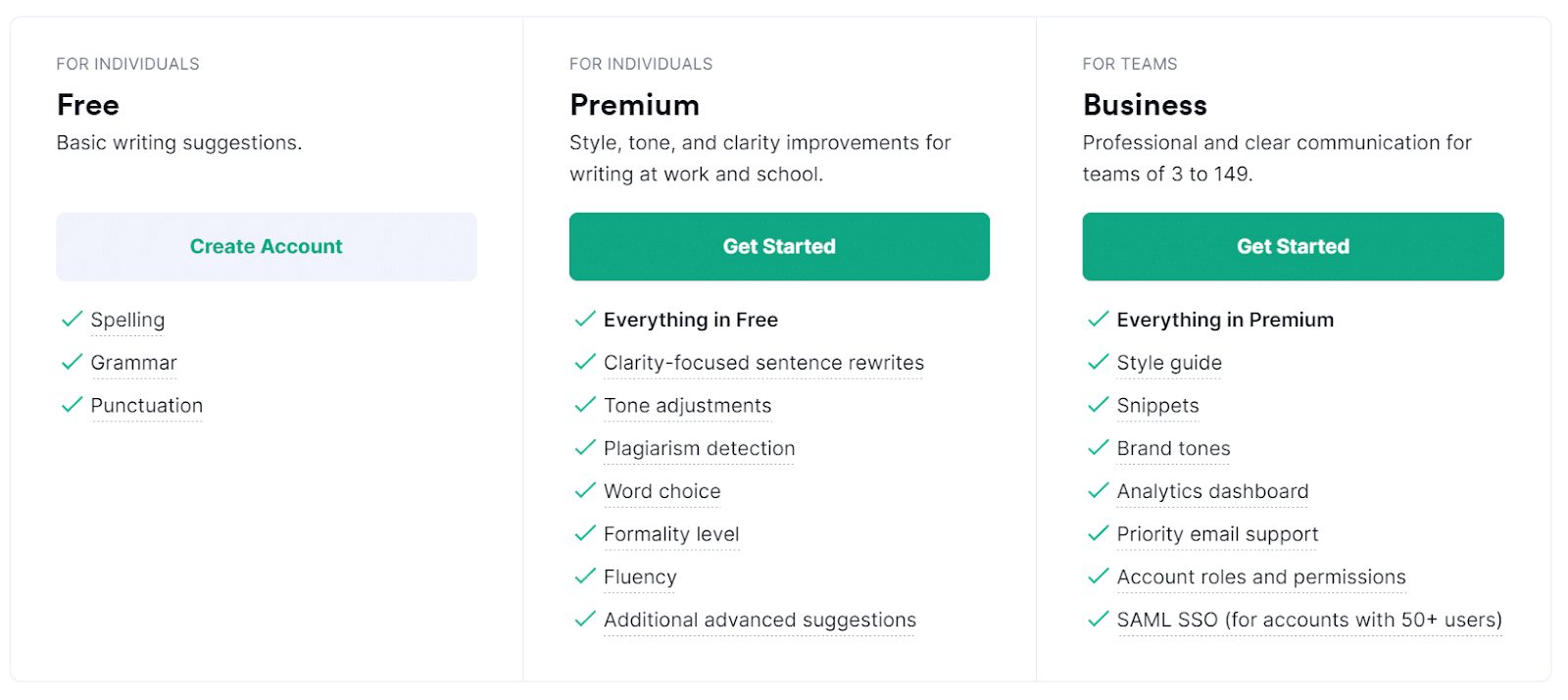
Task: Select Account roles and permissions feature
Action: point(1260,576)
